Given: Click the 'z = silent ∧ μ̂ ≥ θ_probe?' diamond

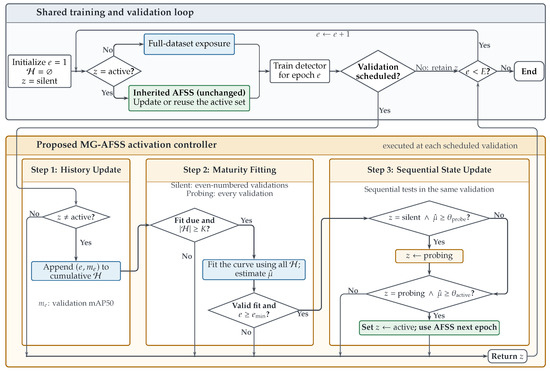Looking at the screenshot, I should pos(429,218).
